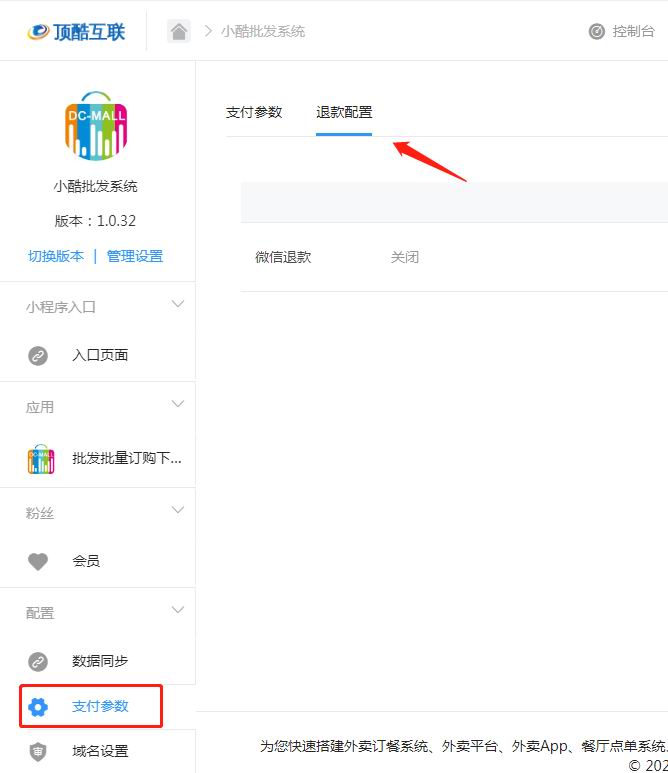Open 域名设置 menu item

98,751
